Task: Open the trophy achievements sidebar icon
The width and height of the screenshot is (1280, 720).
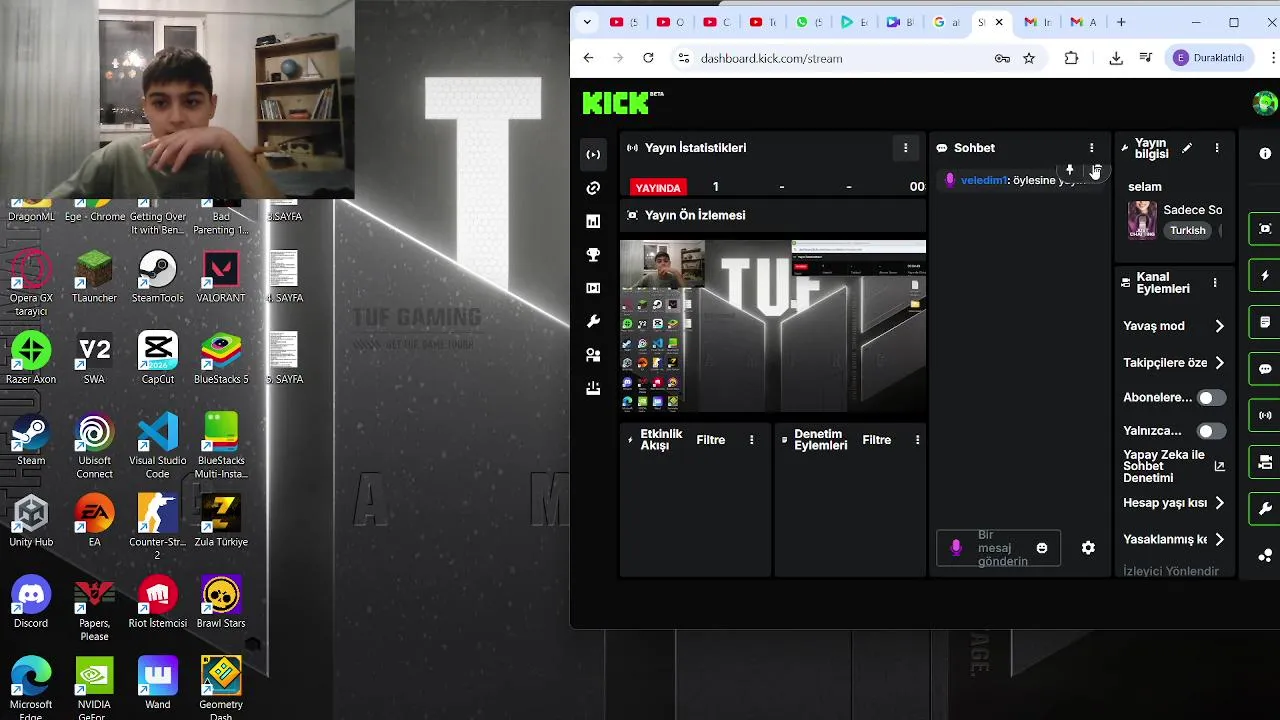Action: (593, 255)
